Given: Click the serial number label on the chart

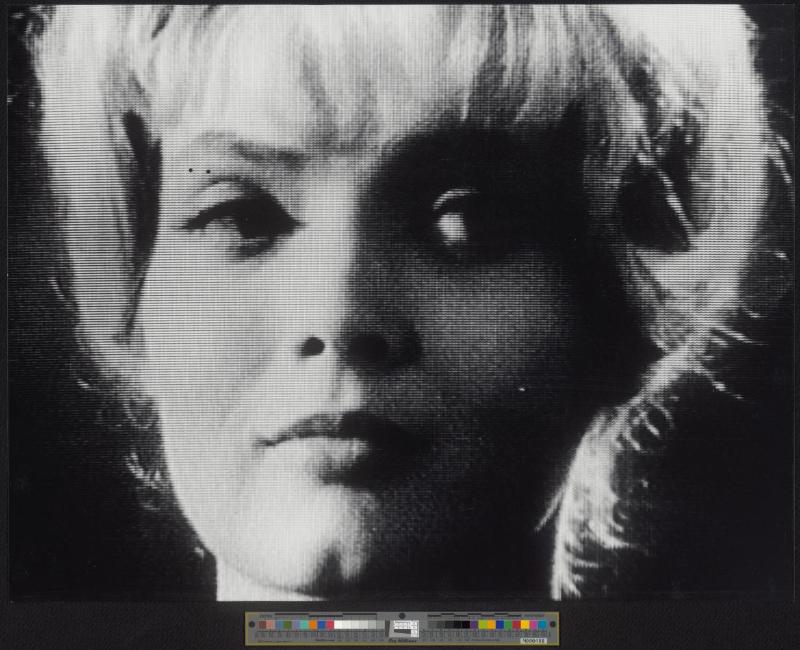Looking at the screenshot, I should point(533,640).
